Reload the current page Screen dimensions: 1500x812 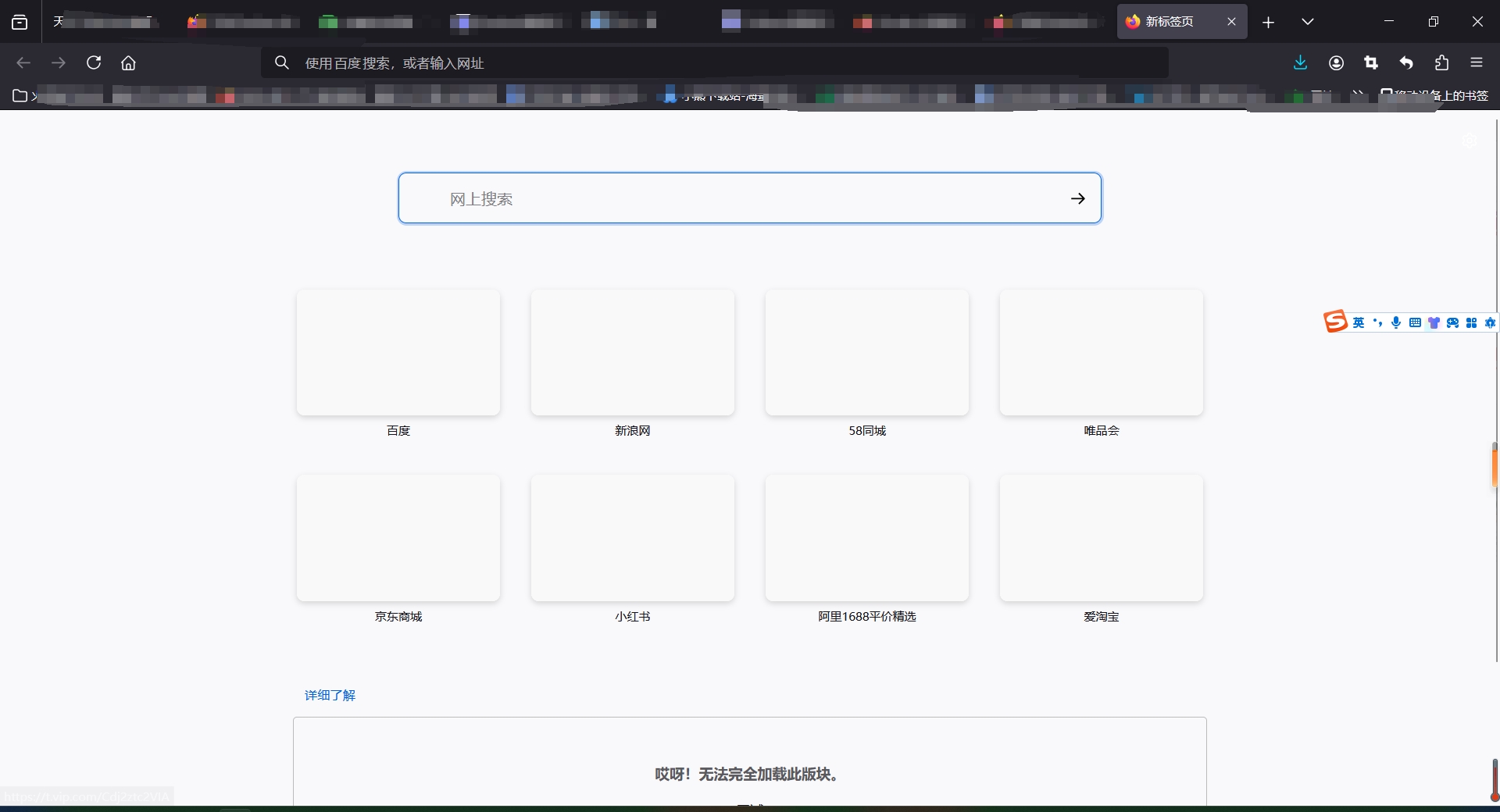point(94,62)
